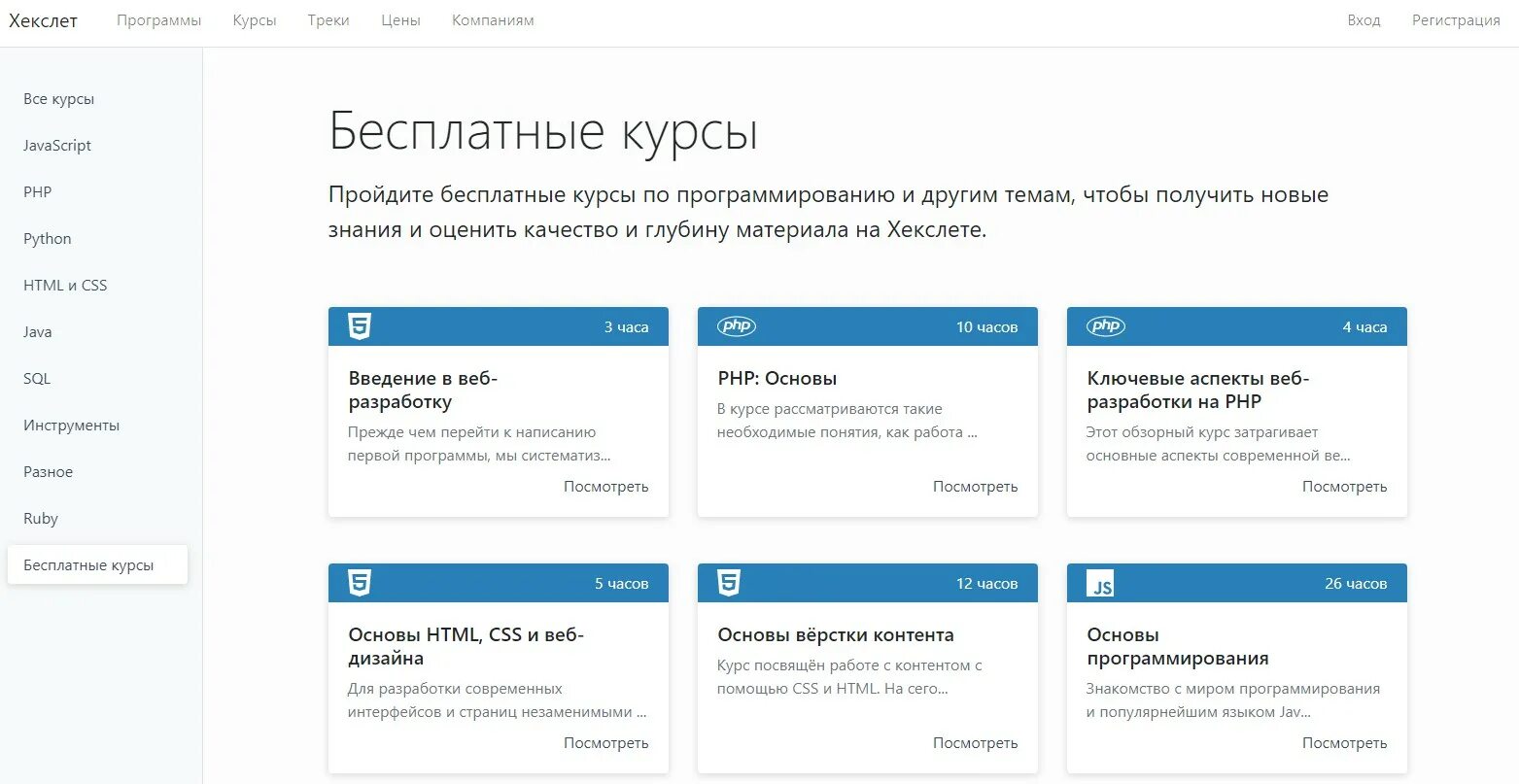Click the Хекслет logo
The height and width of the screenshot is (784, 1519).
click(43, 20)
